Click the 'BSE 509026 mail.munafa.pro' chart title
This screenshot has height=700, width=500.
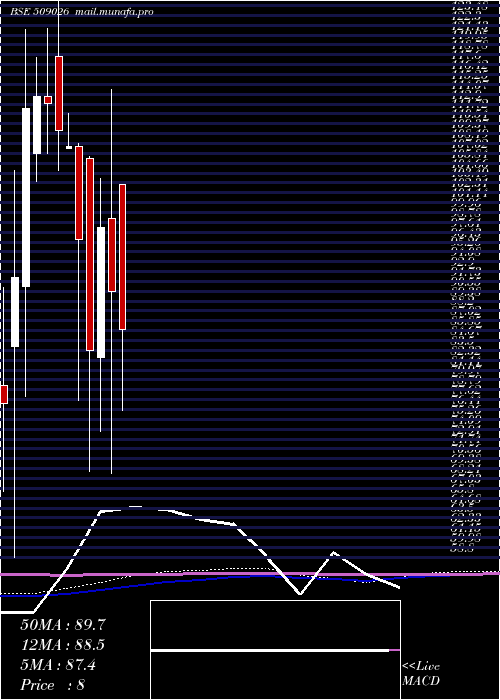point(82,12)
